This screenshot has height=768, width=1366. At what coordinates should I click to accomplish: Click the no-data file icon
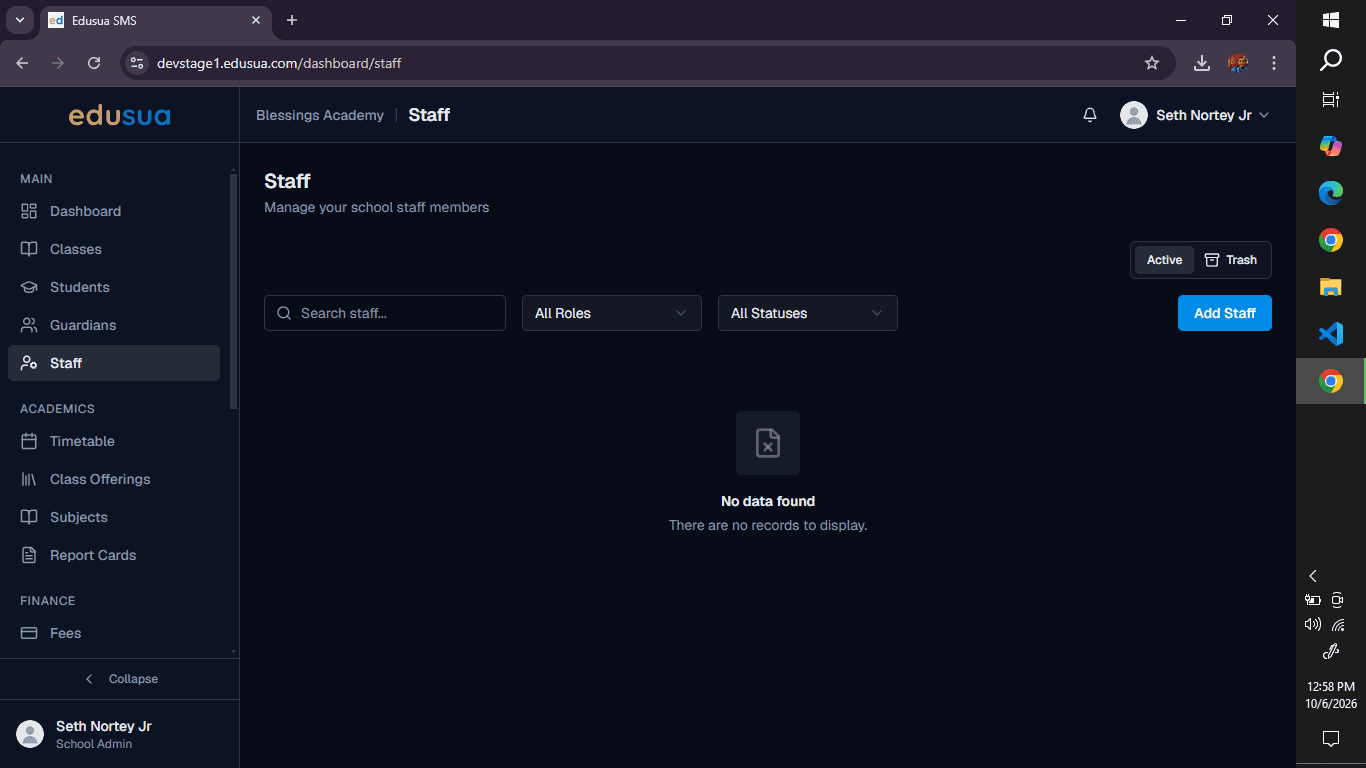point(768,443)
